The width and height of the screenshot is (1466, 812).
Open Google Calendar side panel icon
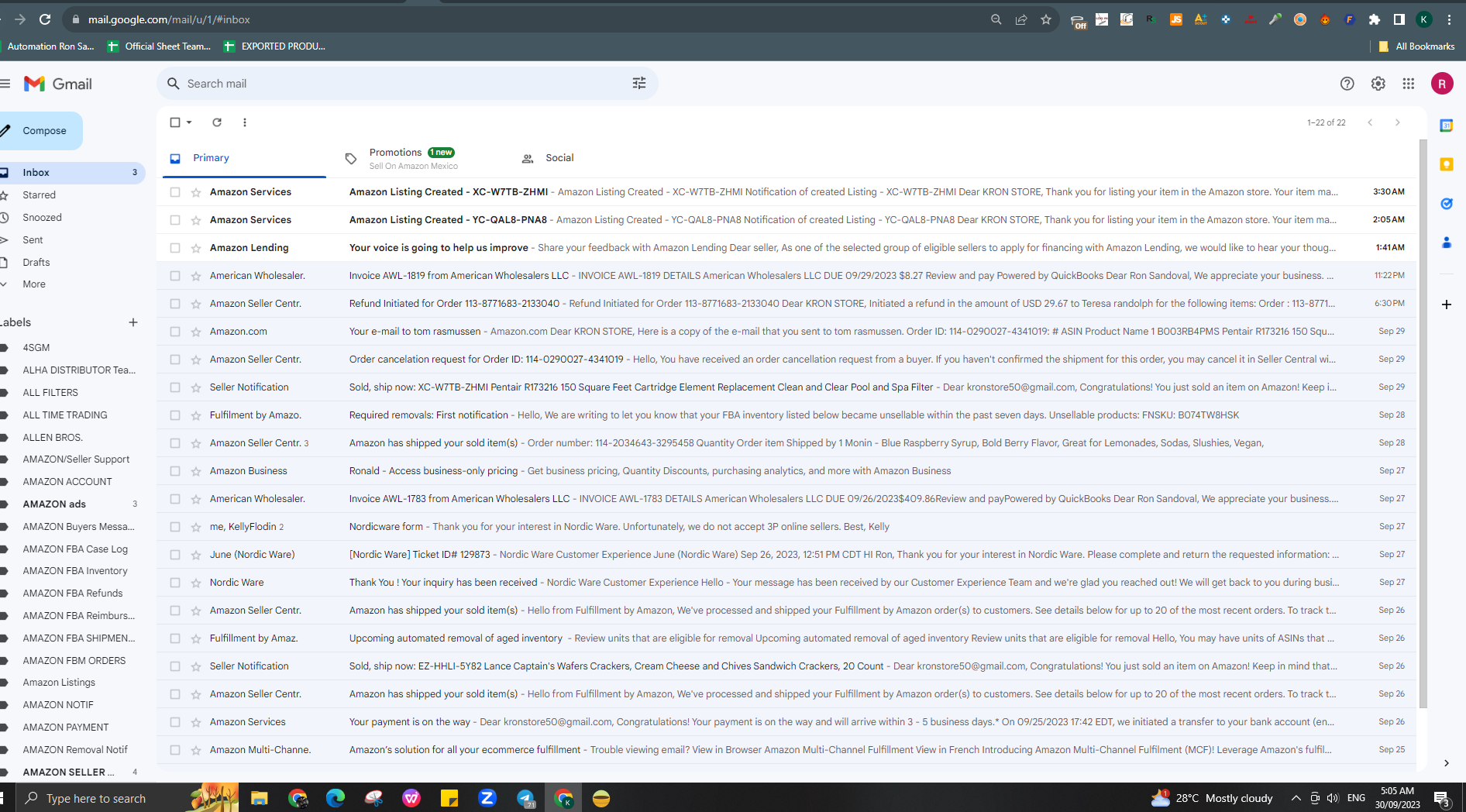click(x=1446, y=126)
